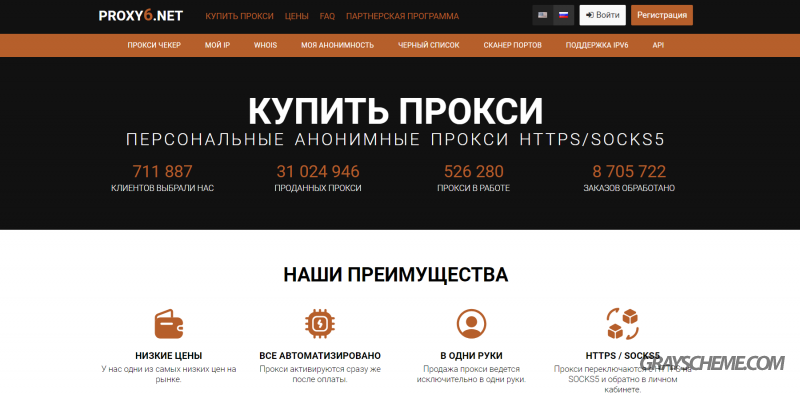
Task: Open the API page
Action: click(x=658, y=45)
